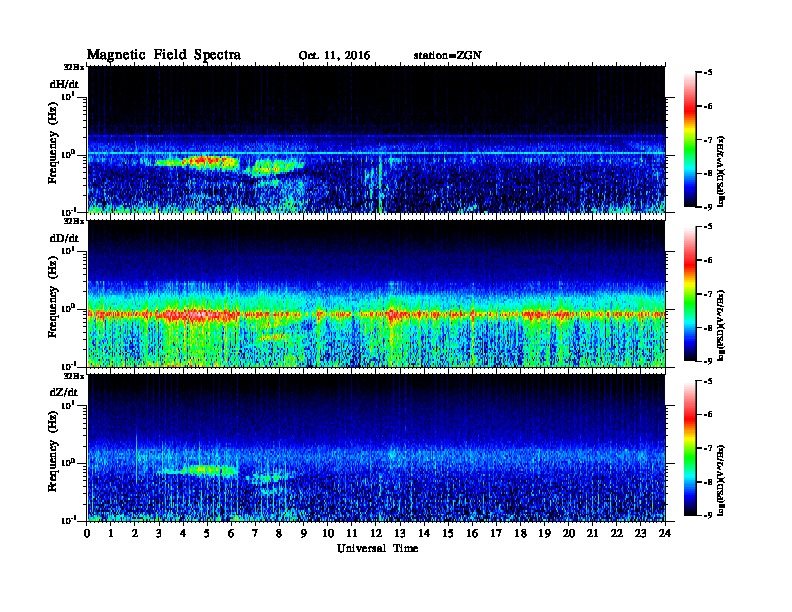Click the "station=ZGN" label
The height and width of the screenshot is (612, 792).
coord(448,56)
